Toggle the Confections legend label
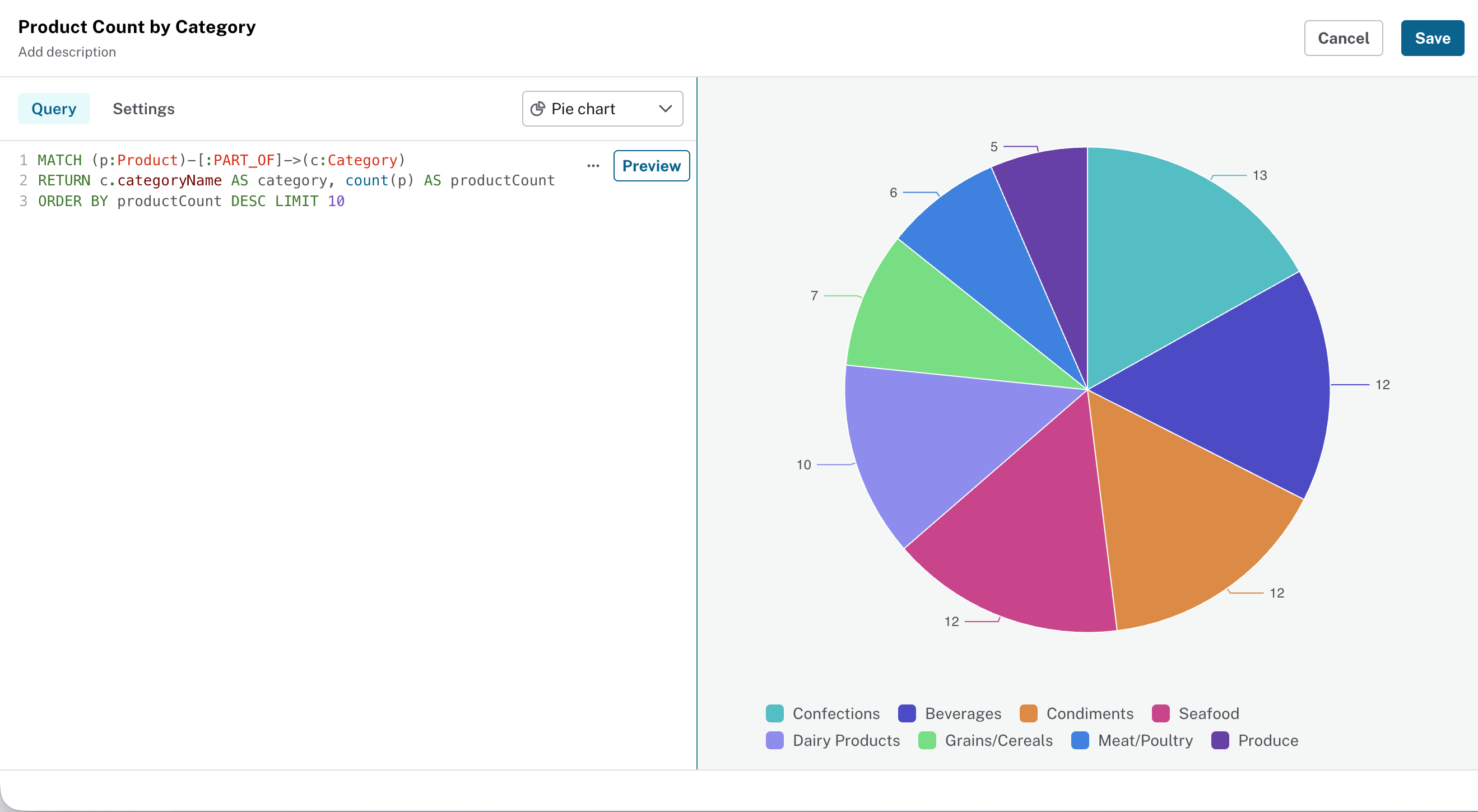This screenshot has width=1478, height=812. 836,713
